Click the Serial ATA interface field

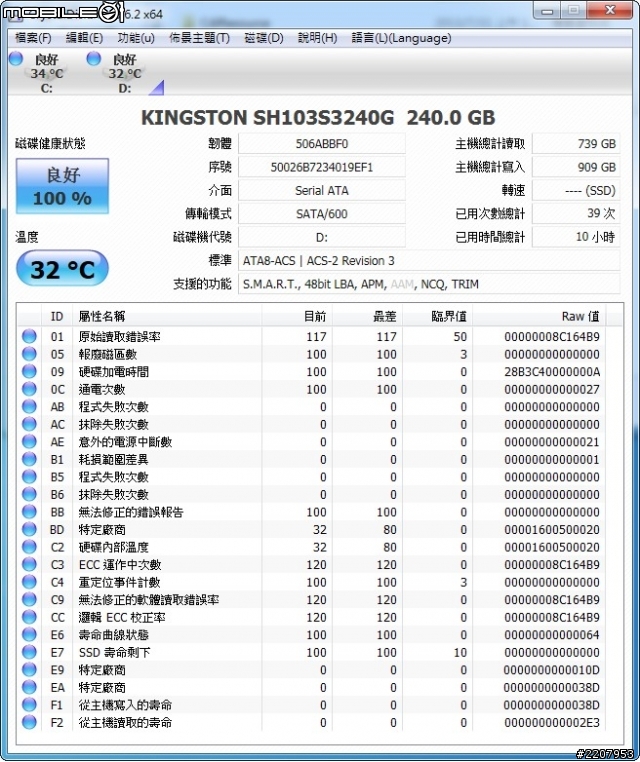pos(322,190)
